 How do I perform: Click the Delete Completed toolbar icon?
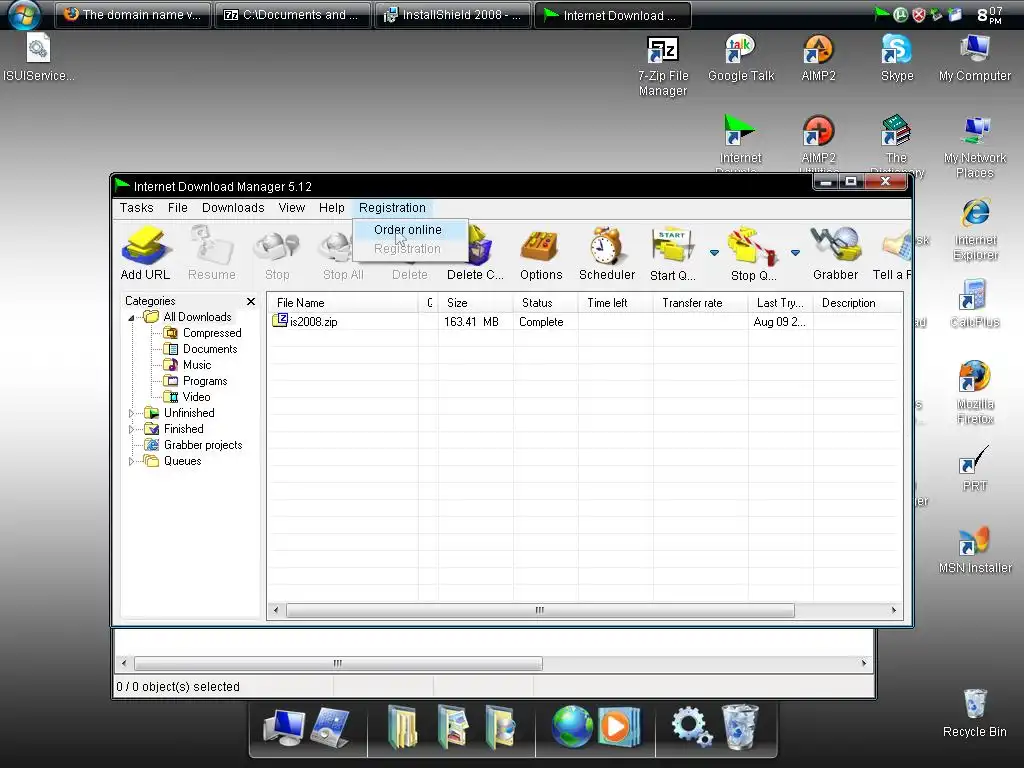(479, 246)
